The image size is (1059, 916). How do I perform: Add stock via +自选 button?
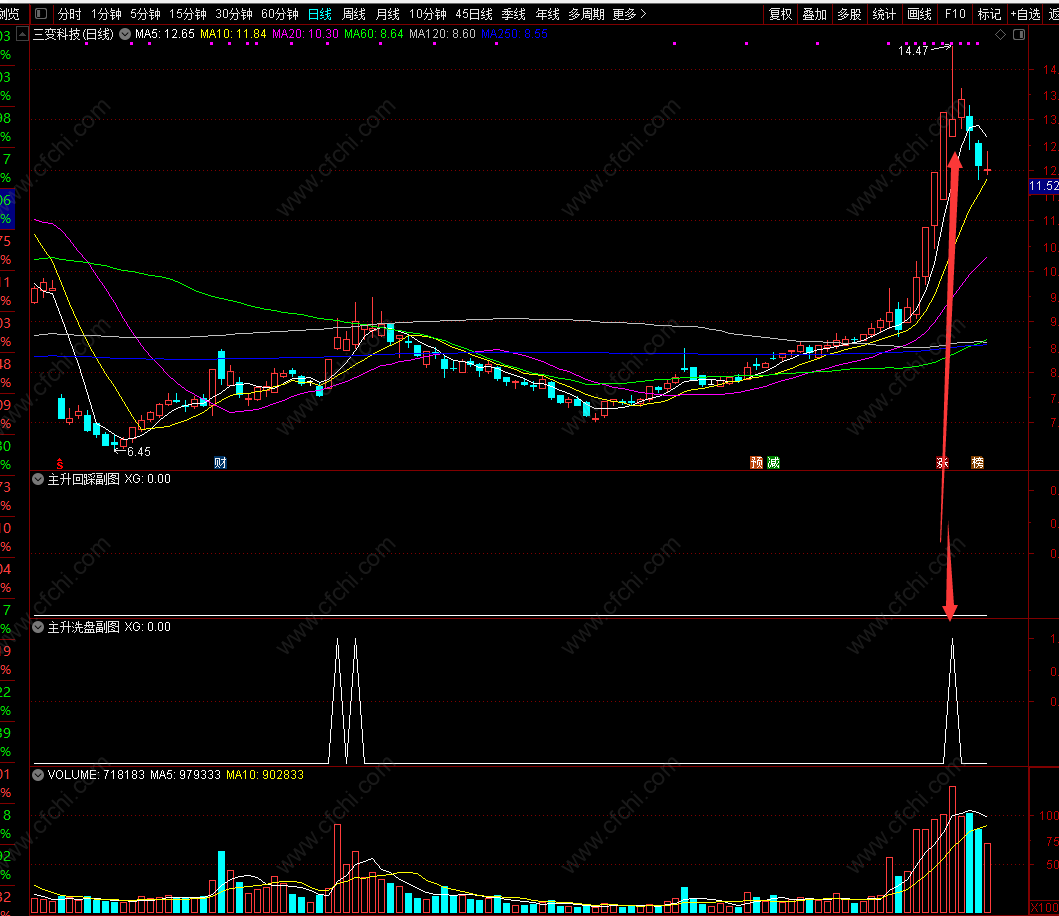(x=1025, y=14)
